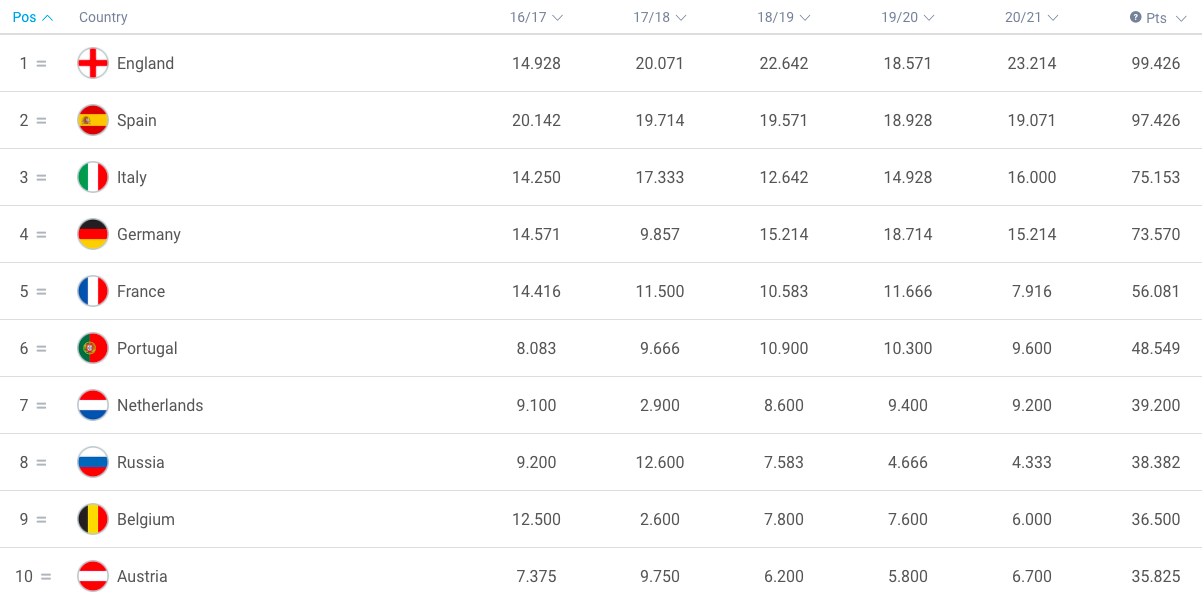Open the France country link
Screen dimensions: 1202x604
[141, 291]
